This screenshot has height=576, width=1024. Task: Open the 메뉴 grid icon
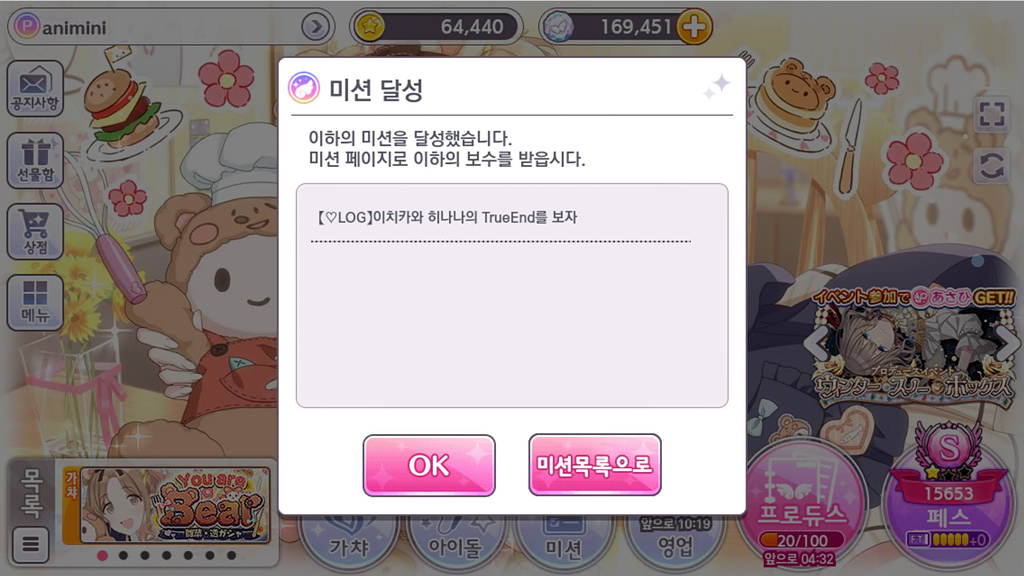pyautogui.click(x=35, y=302)
